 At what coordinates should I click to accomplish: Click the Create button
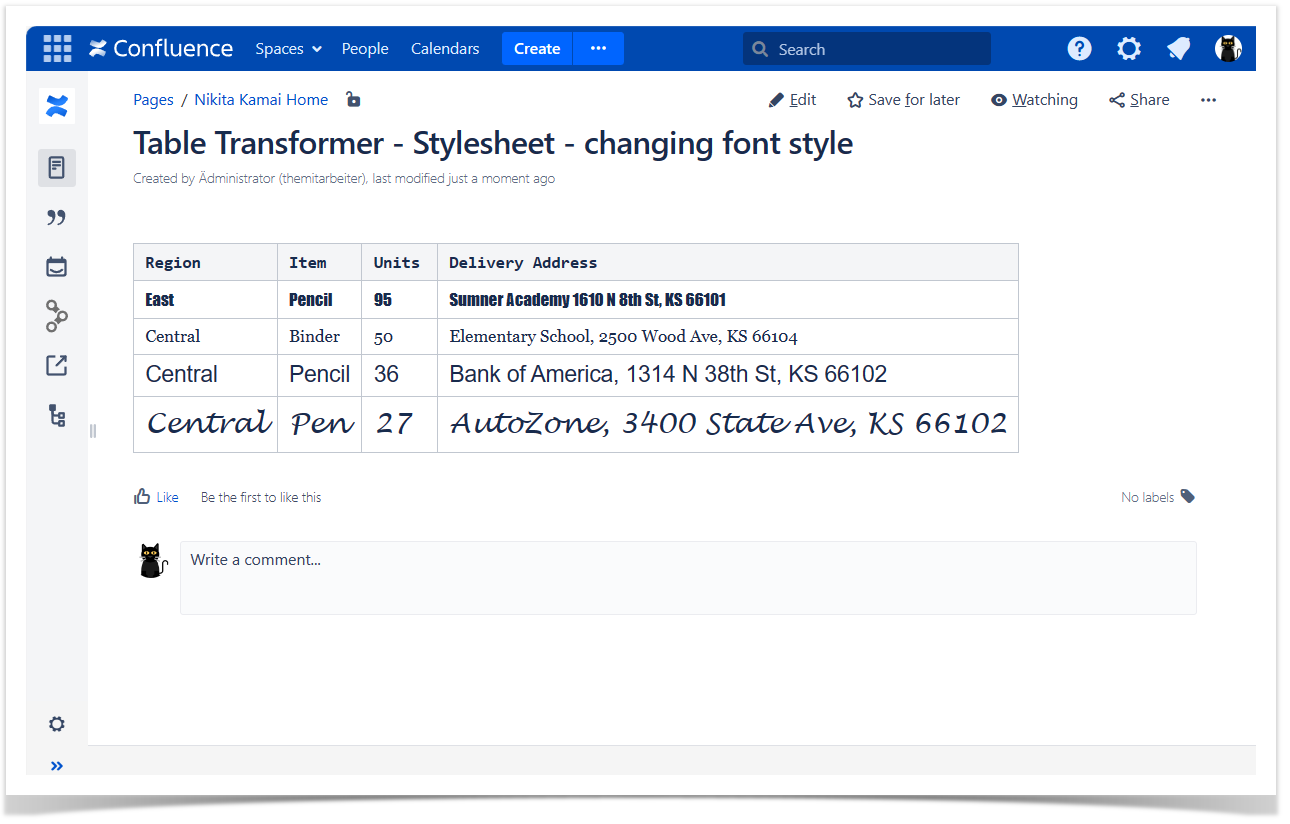pyautogui.click(x=537, y=48)
